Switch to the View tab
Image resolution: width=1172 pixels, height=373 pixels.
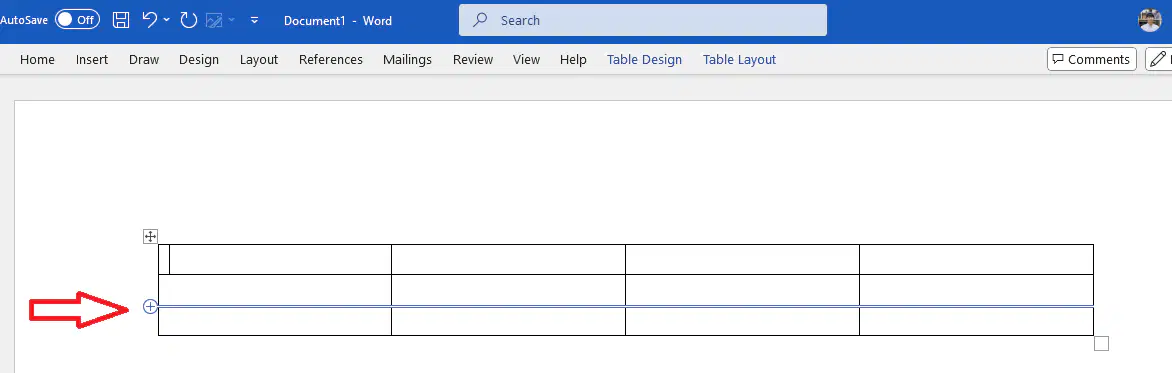click(x=526, y=60)
